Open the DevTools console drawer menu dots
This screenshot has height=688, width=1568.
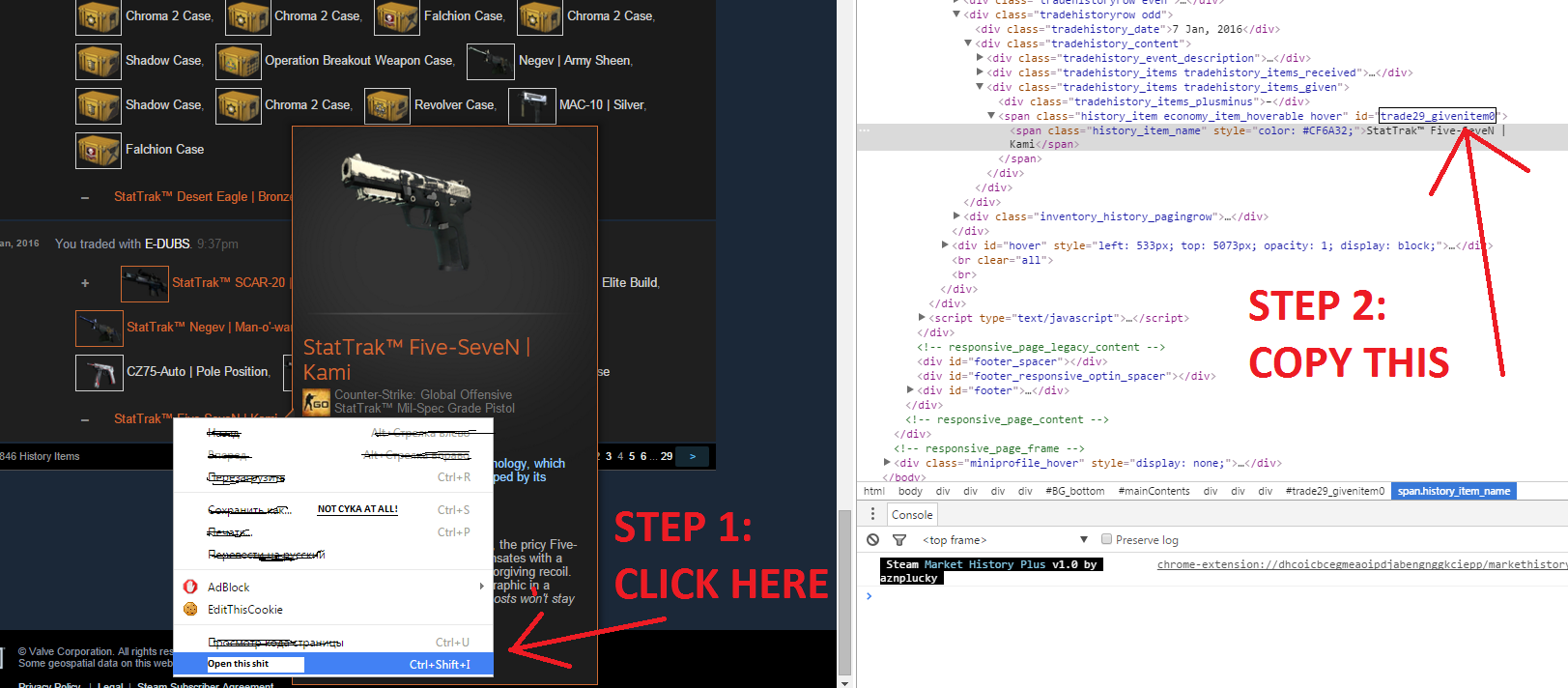point(872,514)
